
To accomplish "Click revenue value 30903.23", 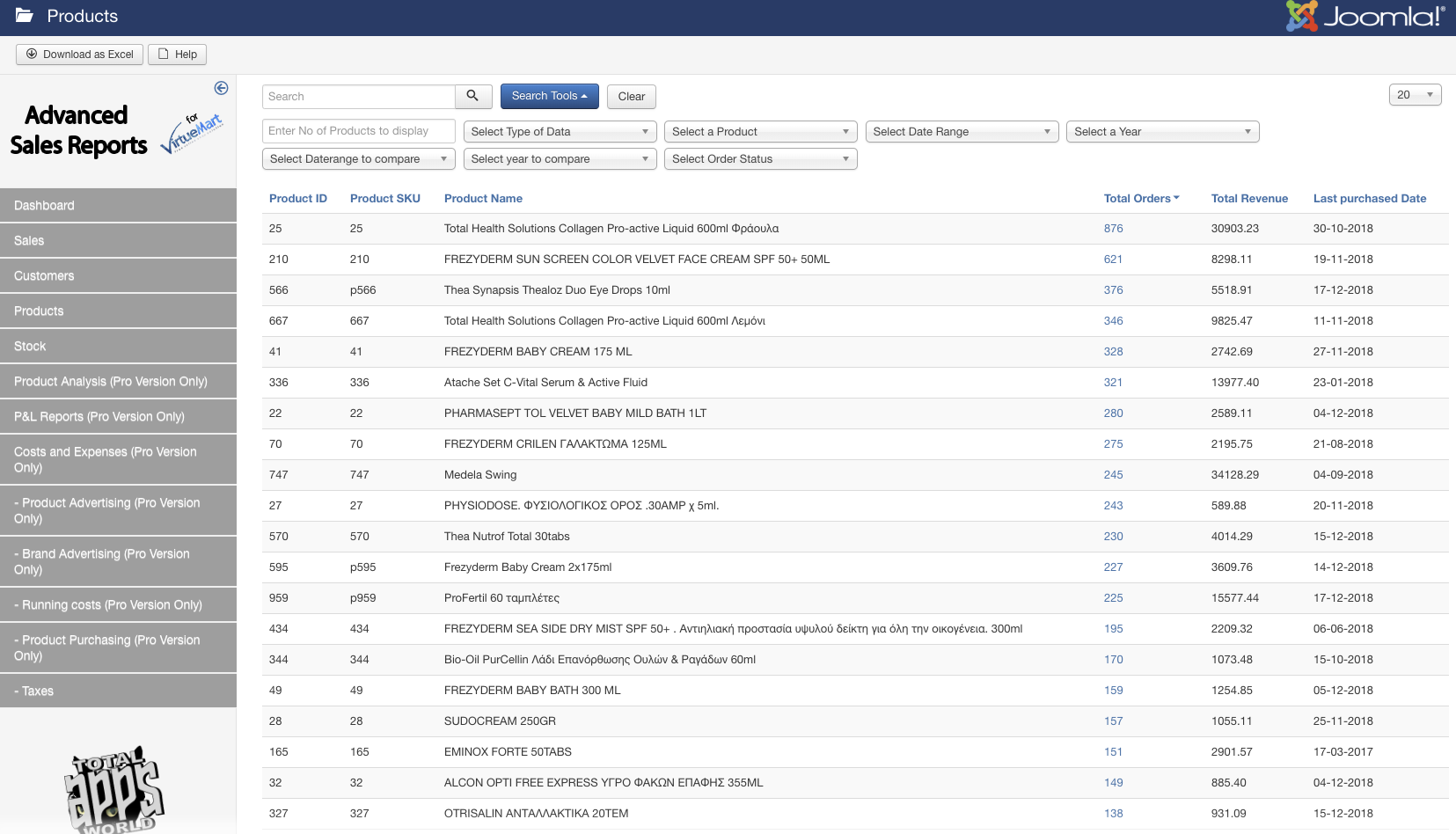I will [1234, 229].
